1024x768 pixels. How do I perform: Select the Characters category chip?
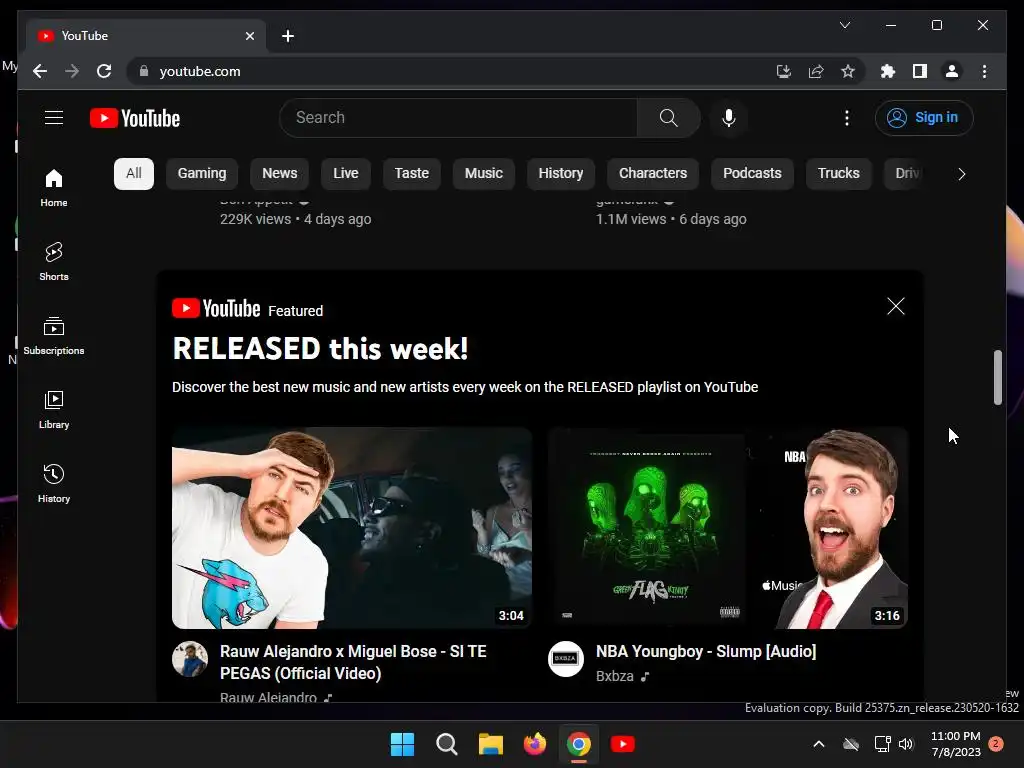coord(652,173)
